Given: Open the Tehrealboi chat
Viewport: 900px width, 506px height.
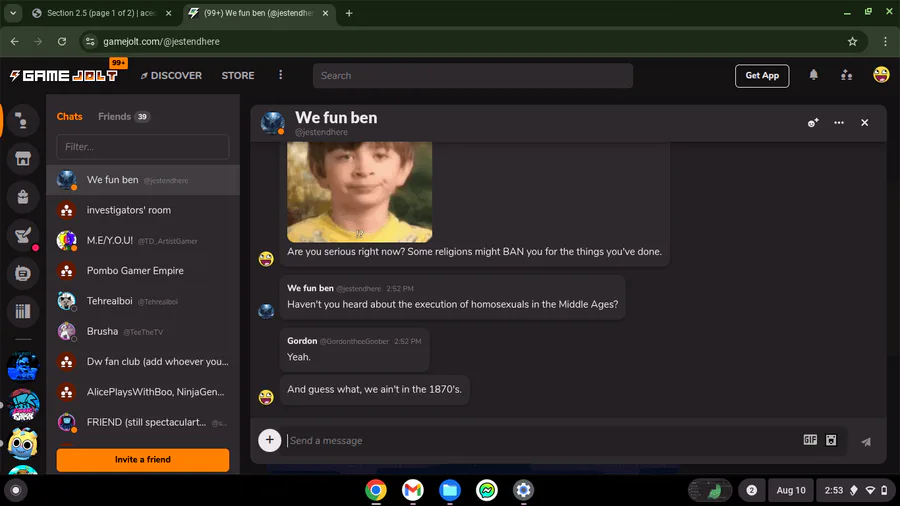Looking at the screenshot, I should tap(143, 301).
